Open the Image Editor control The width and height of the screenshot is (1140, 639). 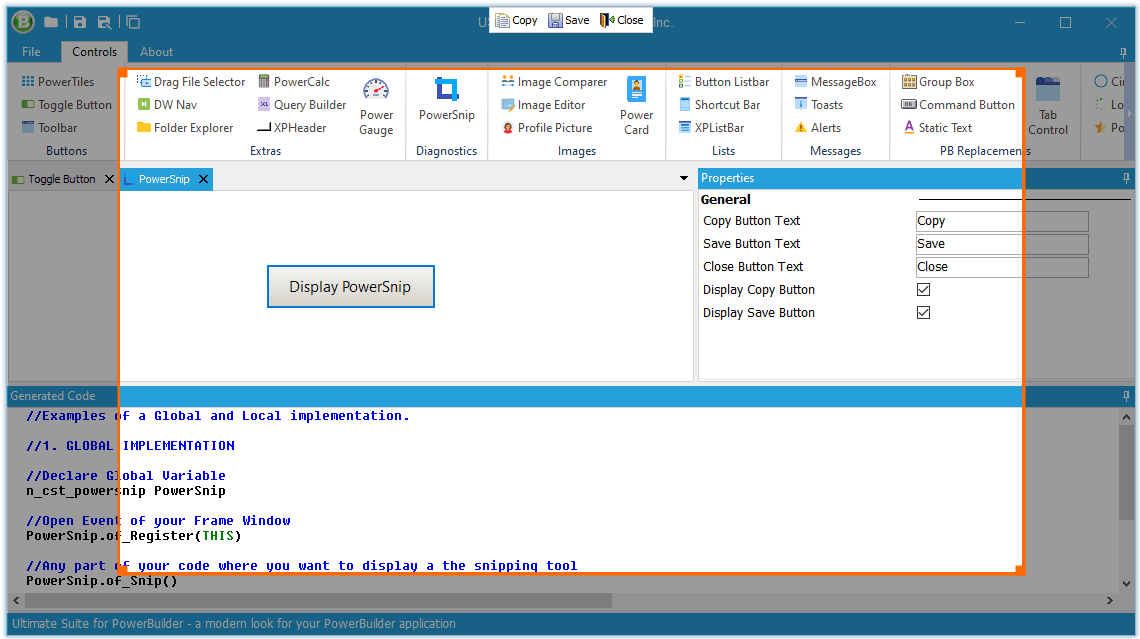[543, 105]
